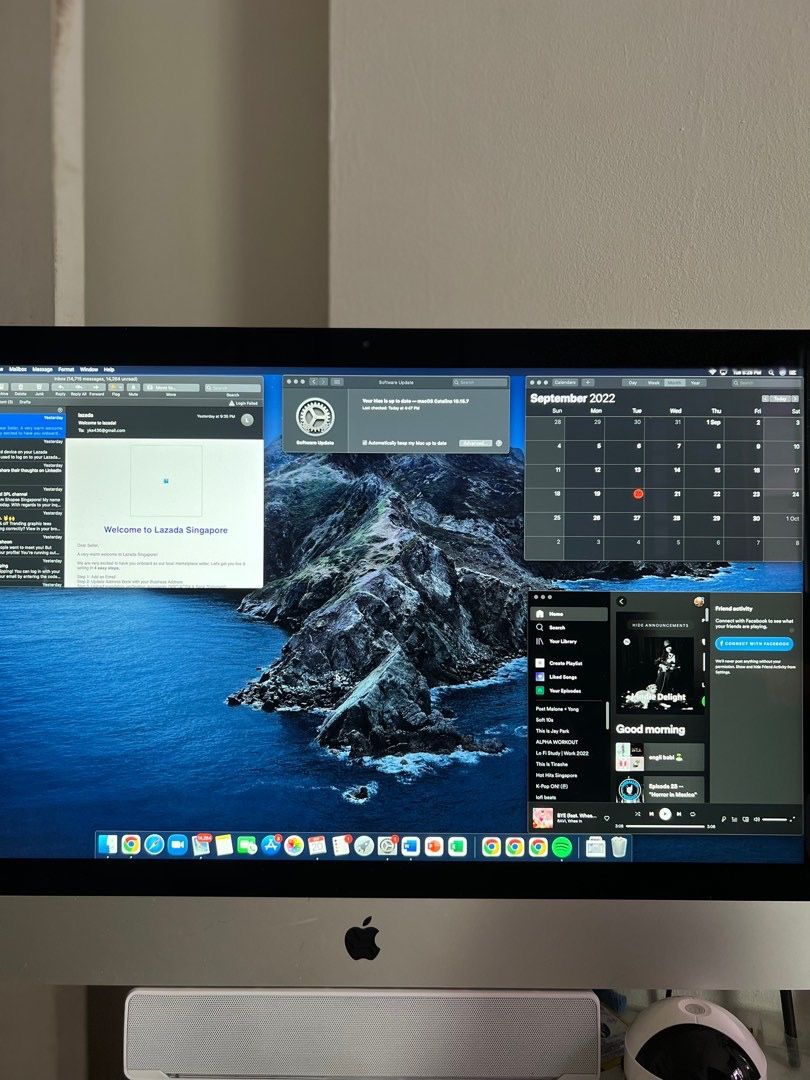
Task: Switch Calendar to Week view
Action: point(654,382)
